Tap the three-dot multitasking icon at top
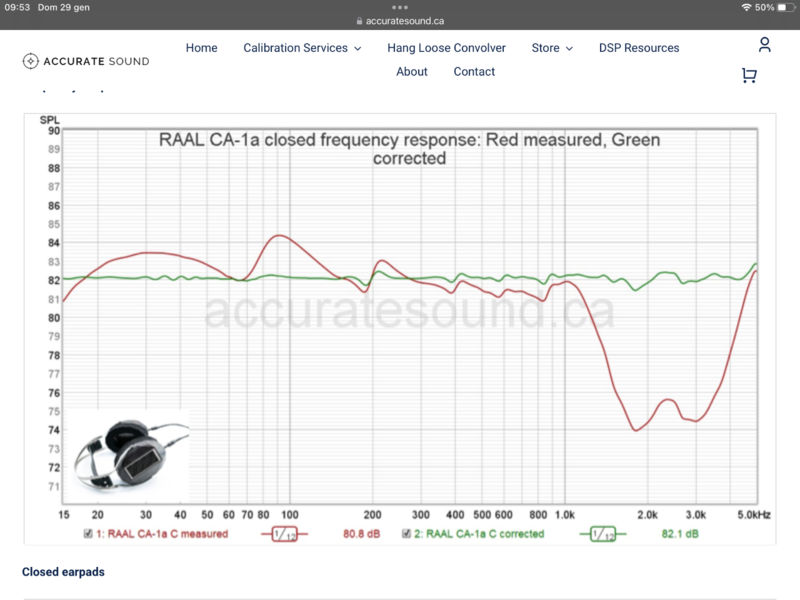The height and width of the screenshot is (600, 800). tap(400, 5)
